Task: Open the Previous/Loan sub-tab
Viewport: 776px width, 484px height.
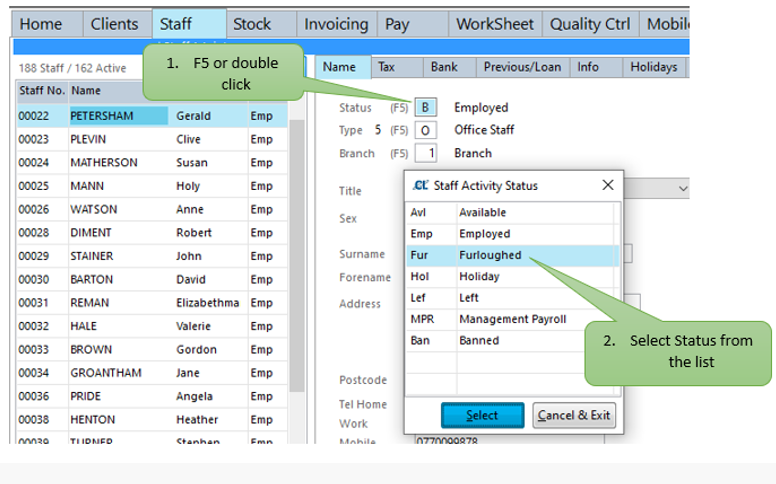Action: [520, 67]
